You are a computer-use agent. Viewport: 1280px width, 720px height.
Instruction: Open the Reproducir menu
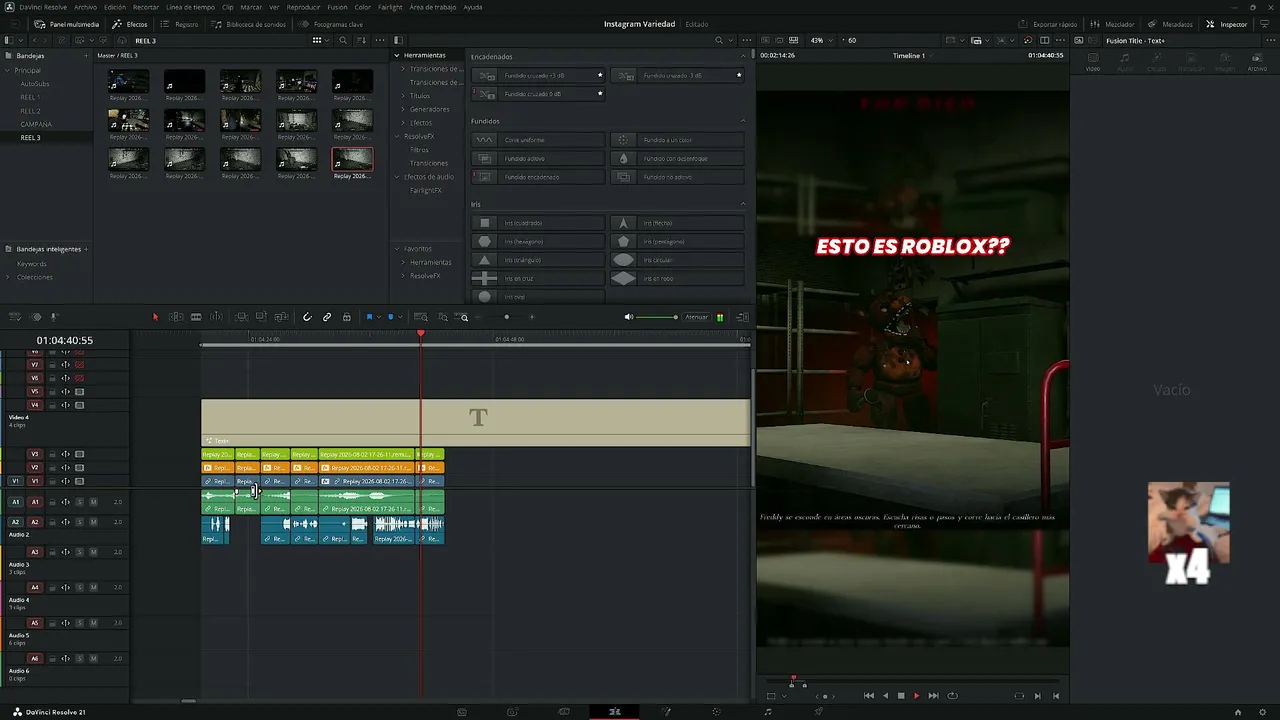point(303,7)
